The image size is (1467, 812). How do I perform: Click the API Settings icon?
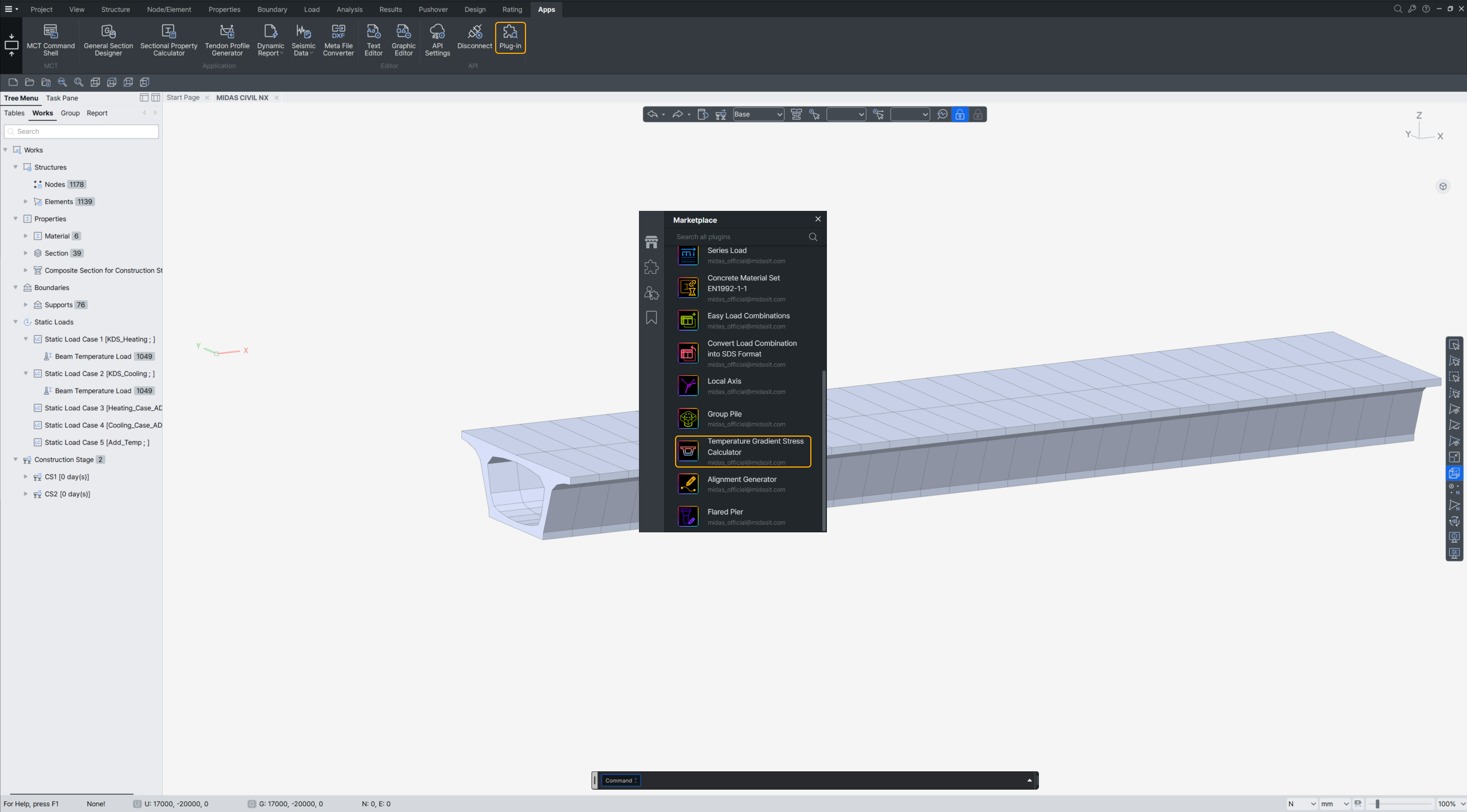pos(437,39)
